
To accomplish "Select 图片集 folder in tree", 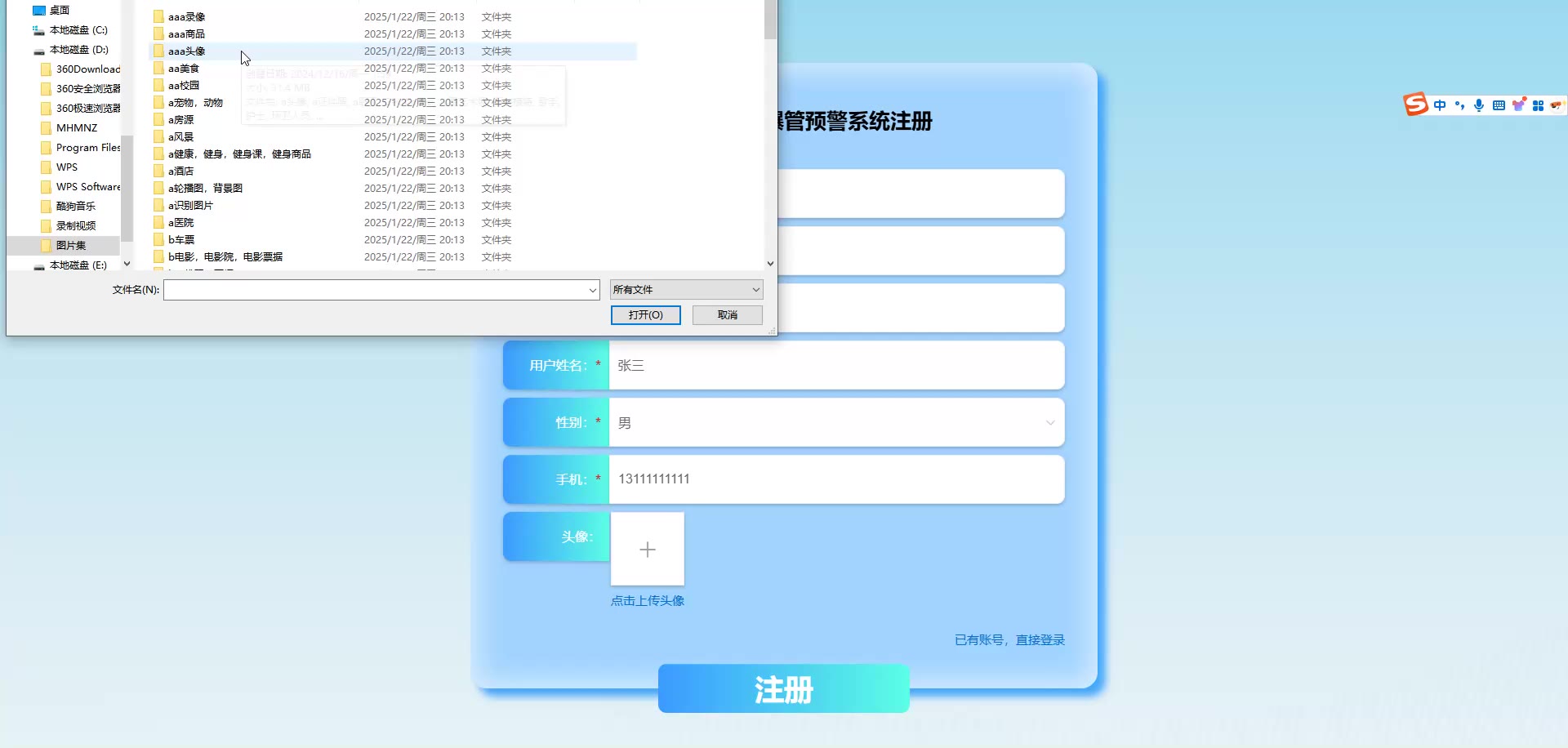I will pos(64,246).
